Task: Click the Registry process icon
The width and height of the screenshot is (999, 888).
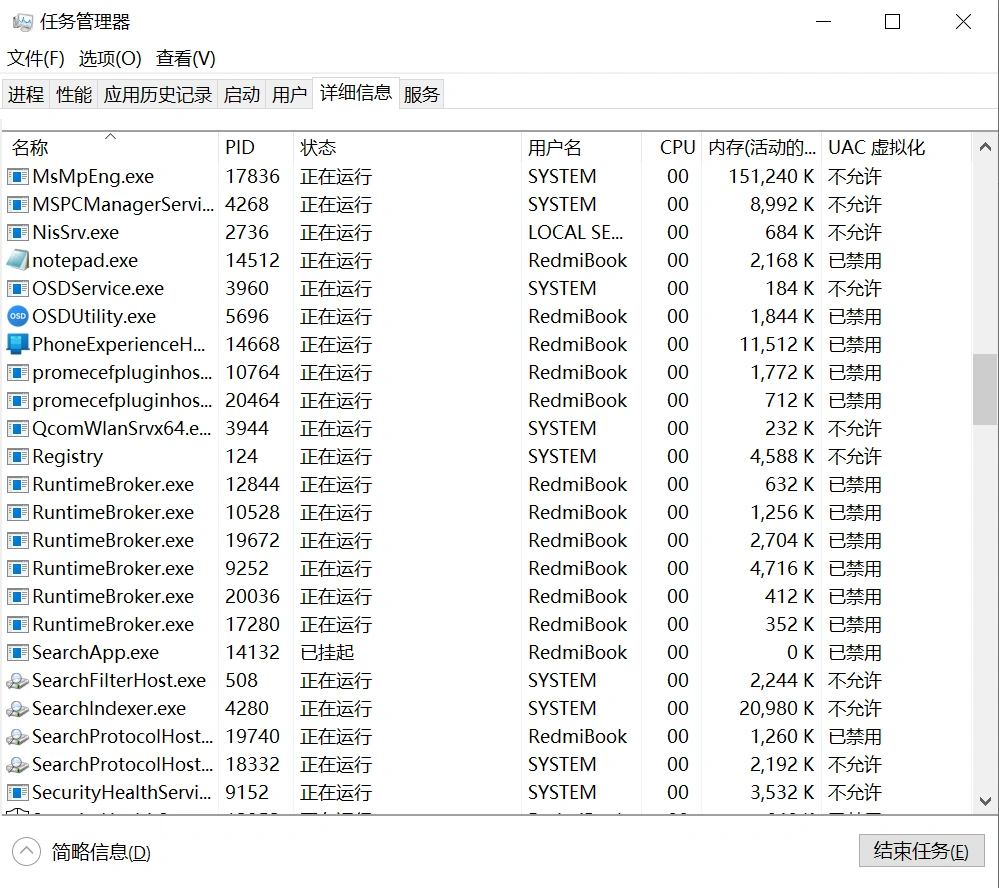Action: (x=18, y=457)
